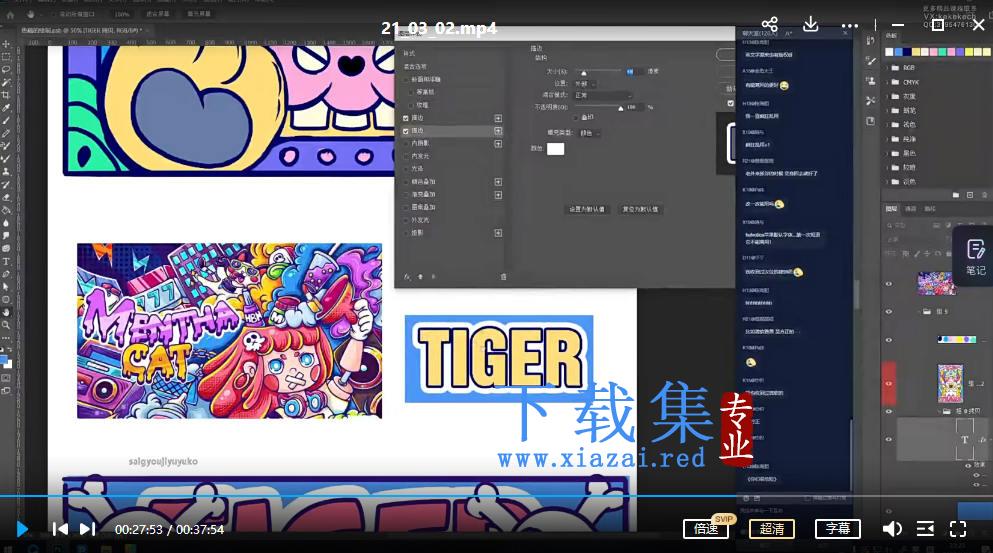Add another stroke via highlighted 描边 plus

(x=498, y=131)
